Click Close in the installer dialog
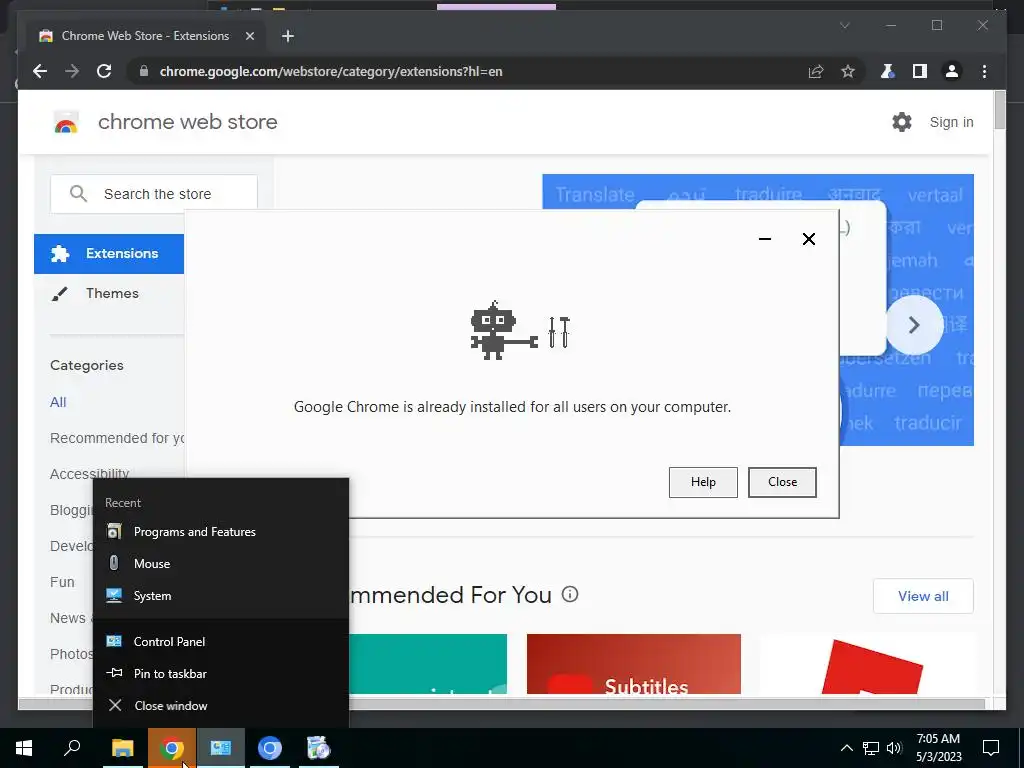The height and width of the screenshot is (768, 1024). 782,482
